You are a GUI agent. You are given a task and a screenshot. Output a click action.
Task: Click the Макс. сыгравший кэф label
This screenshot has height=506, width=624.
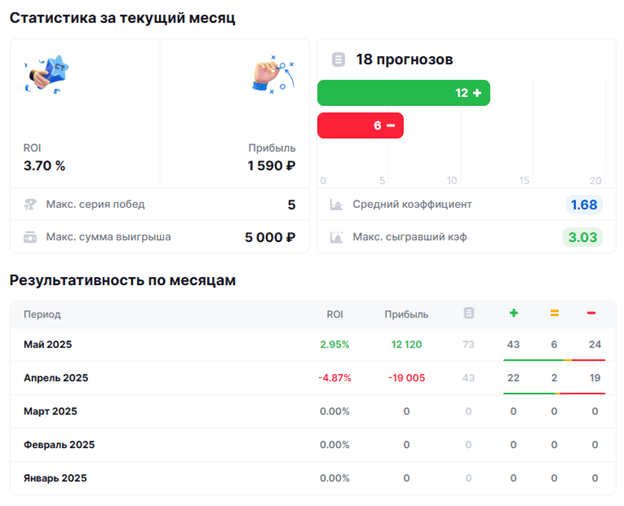click(x=410, y=237)
